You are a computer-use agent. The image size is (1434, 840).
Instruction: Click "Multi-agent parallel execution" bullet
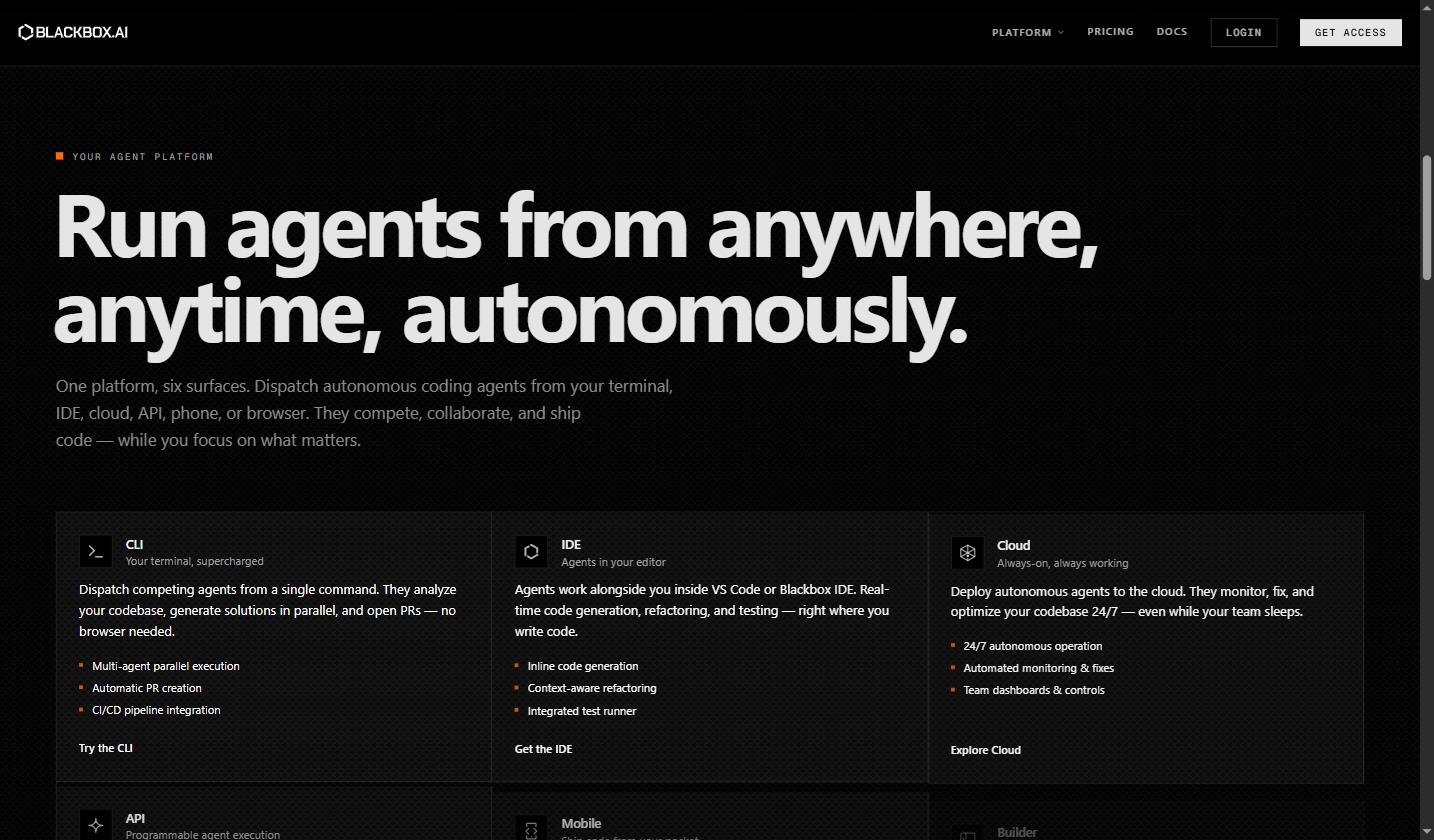pyautogui.click(x=166, y=666)
